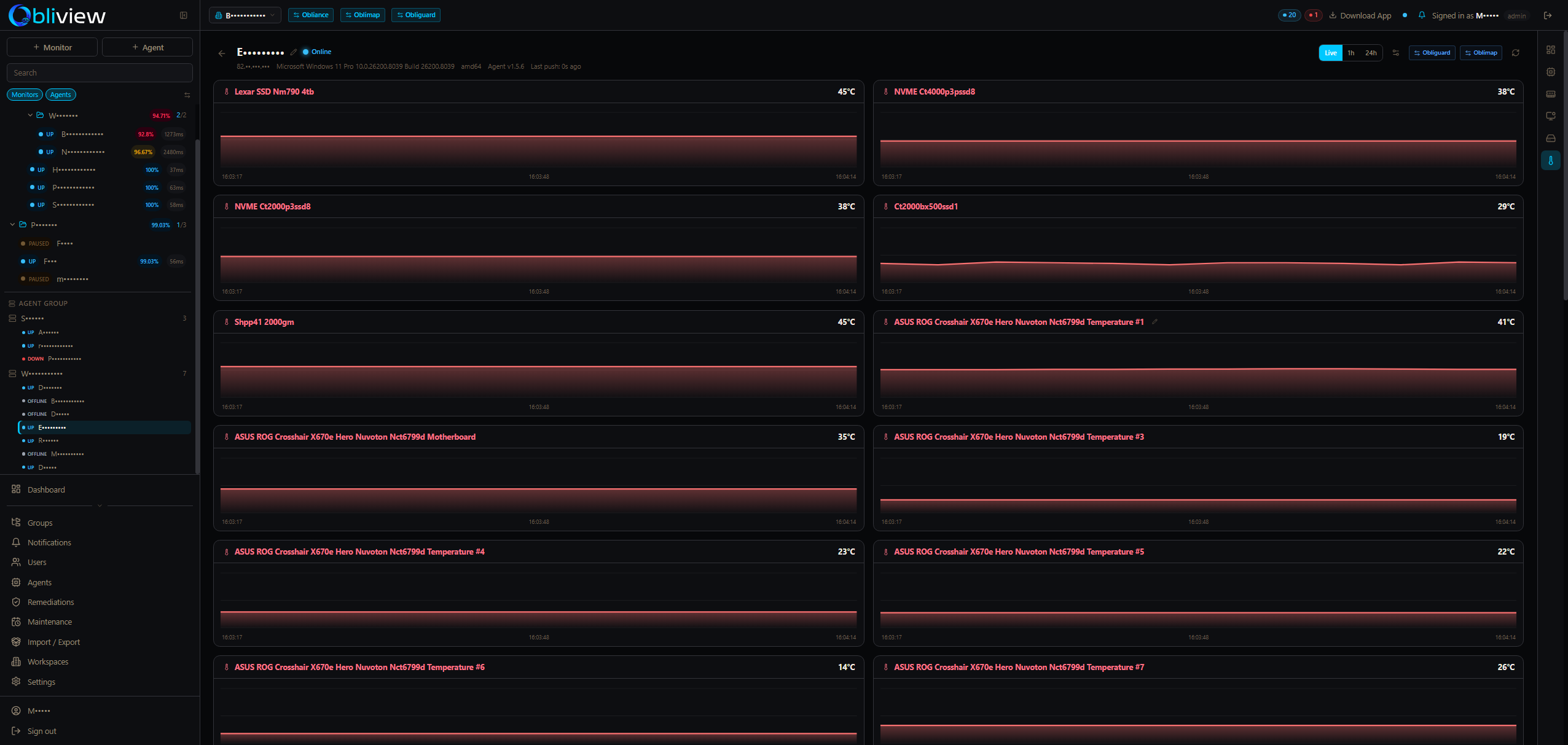Collapse the P folder group showing 99.03%
The width and height of the screenshot is (1568, 745).
(12, 225)
